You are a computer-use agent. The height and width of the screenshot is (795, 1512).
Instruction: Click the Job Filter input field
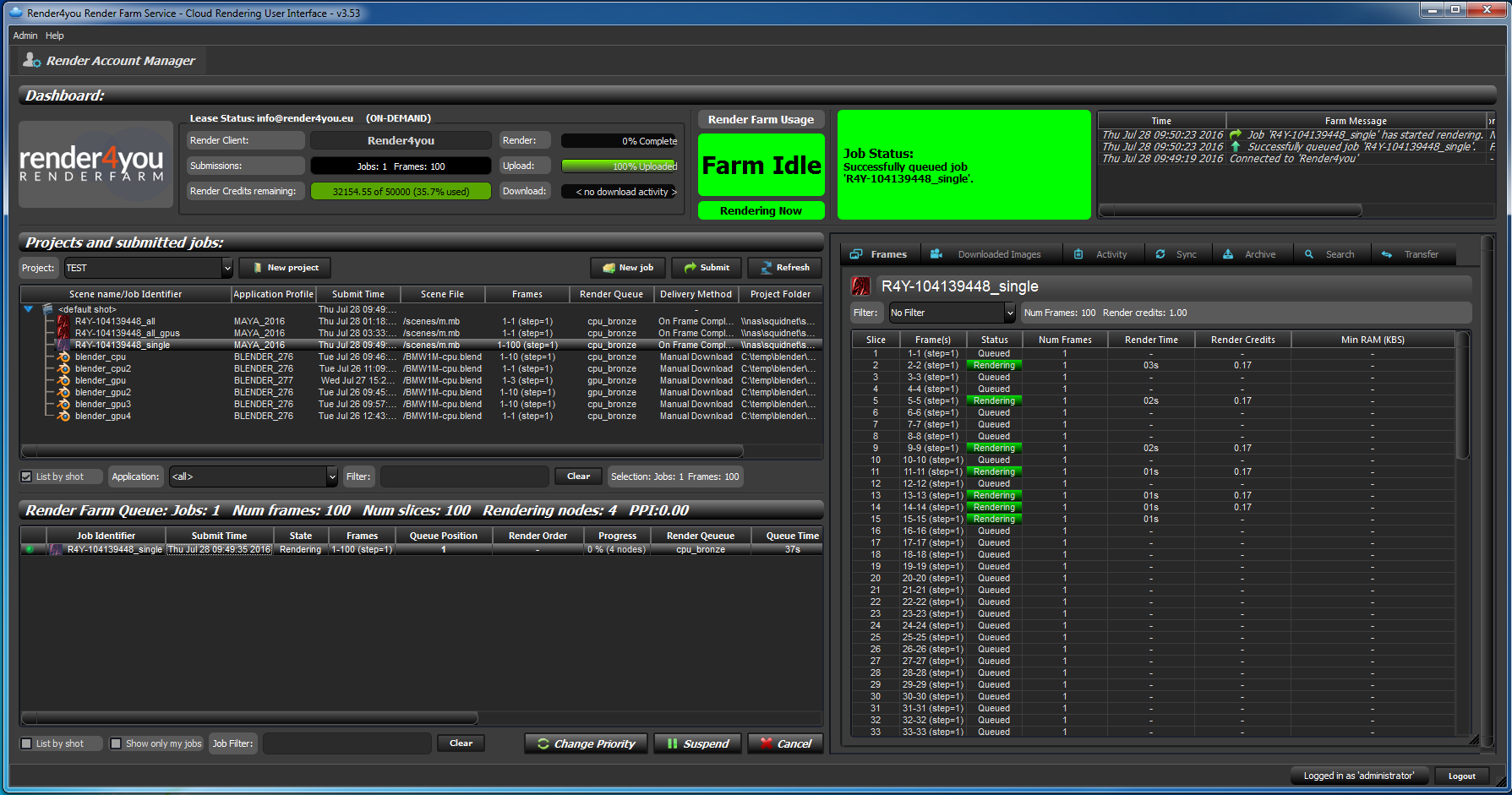pyautogui.click(x=347, y=743)
